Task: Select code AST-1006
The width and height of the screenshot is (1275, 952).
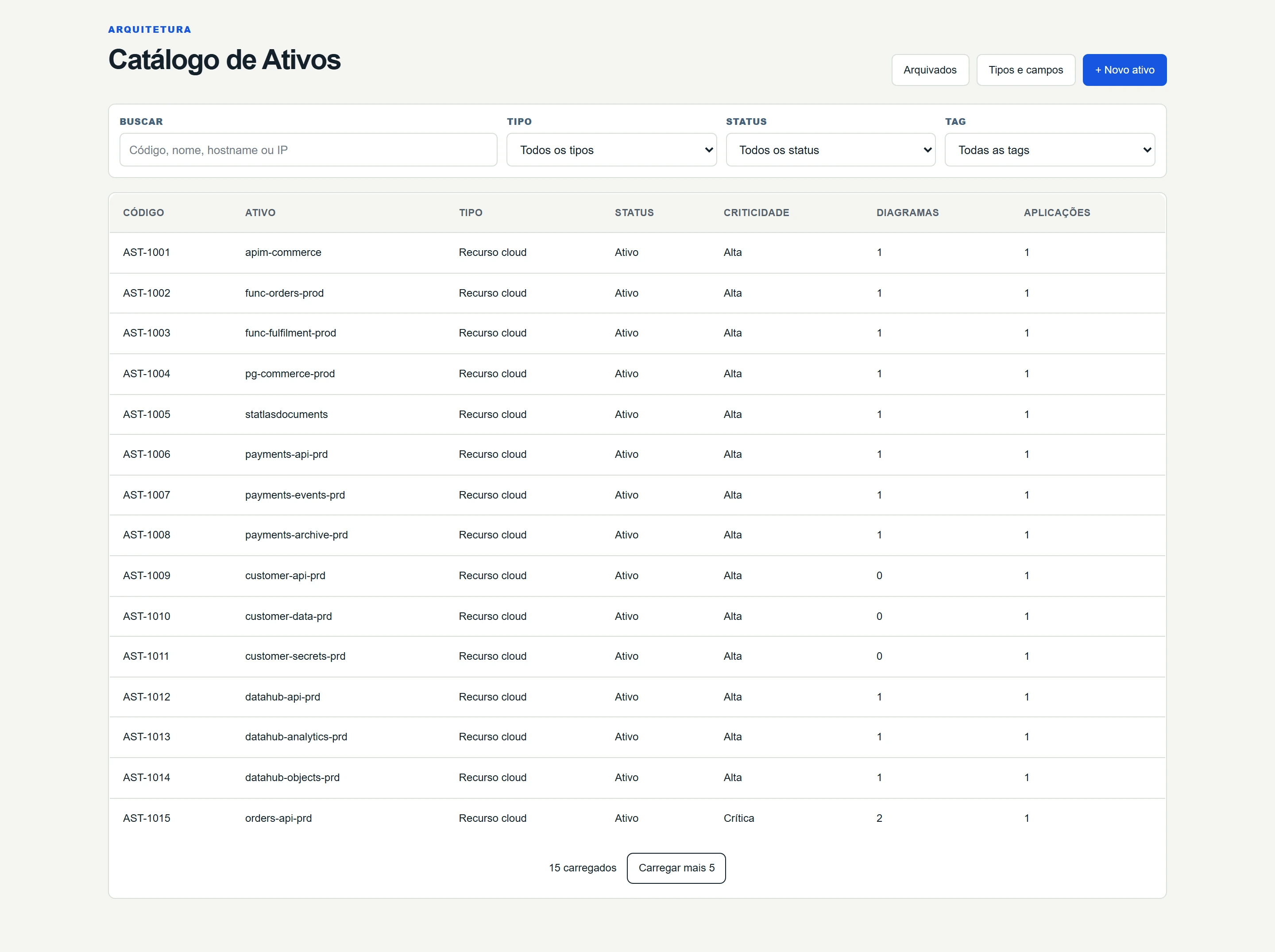Action: coord(147,454)
